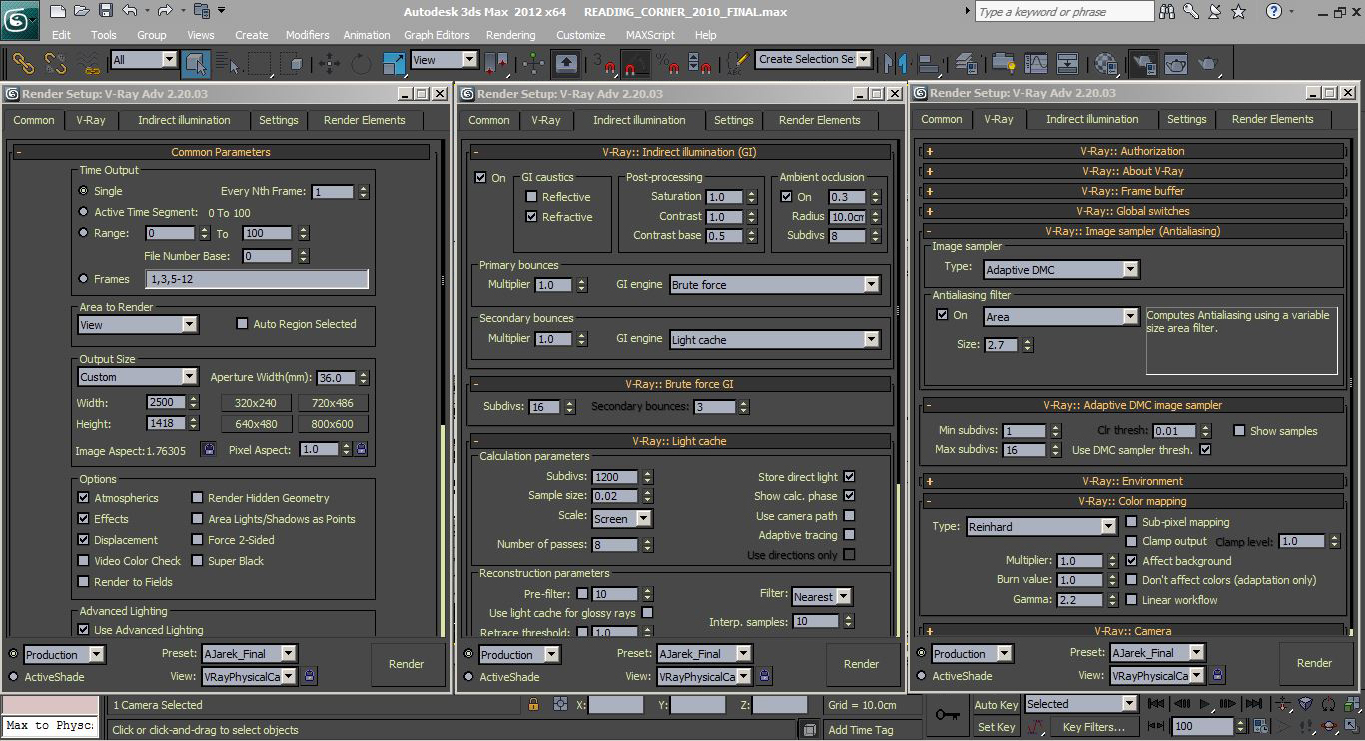Select the Frames radio button
This screenshot has height=741, width=1365.
(x=83, y=278)
